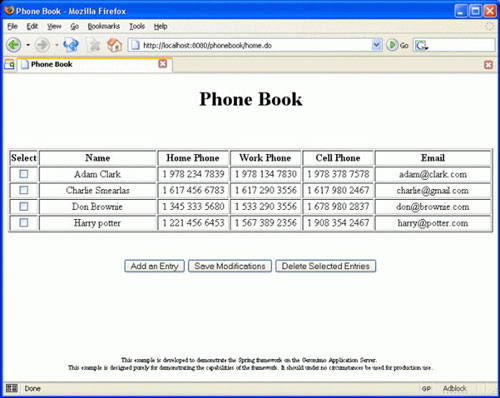
Task: Select the Phone Book tab
Action: (x=95, y=64)
